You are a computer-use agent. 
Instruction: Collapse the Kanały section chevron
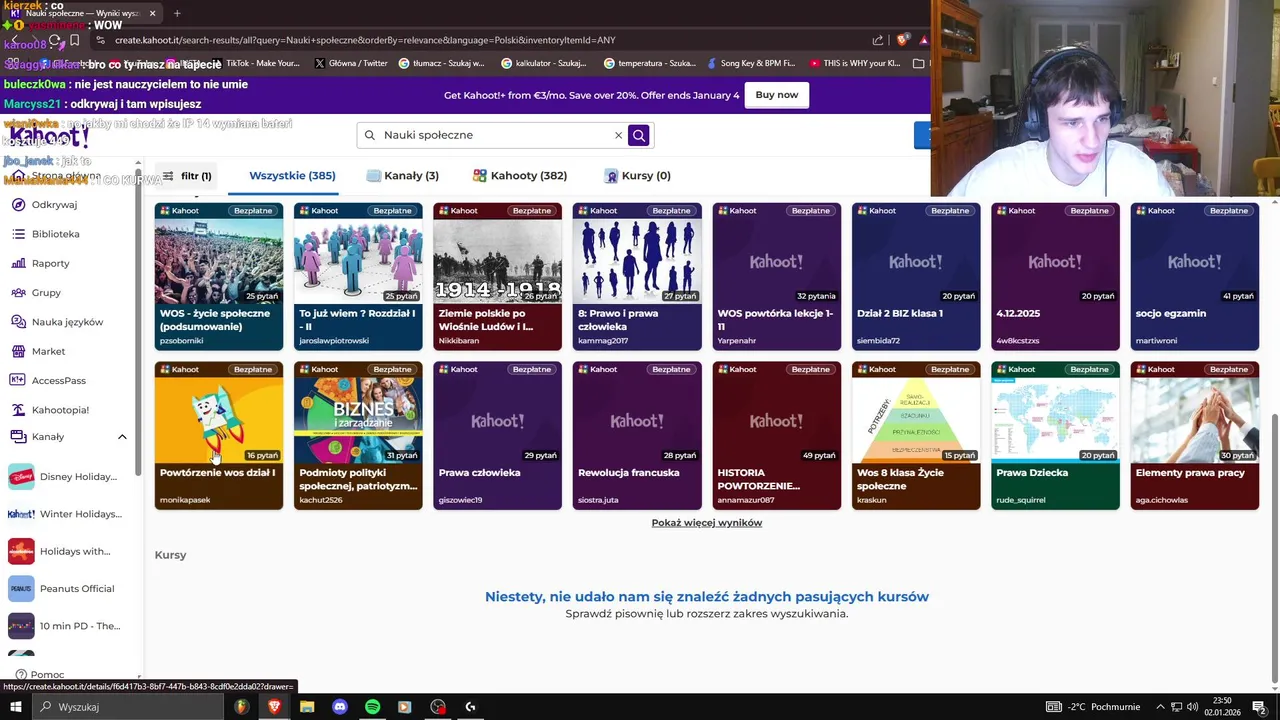click(x=122, y=437)
